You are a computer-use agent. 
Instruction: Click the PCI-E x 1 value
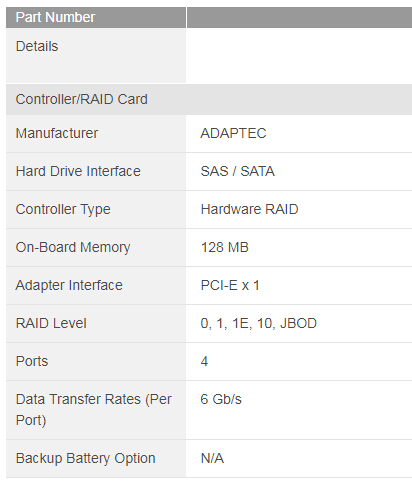[x=230, y=285]
